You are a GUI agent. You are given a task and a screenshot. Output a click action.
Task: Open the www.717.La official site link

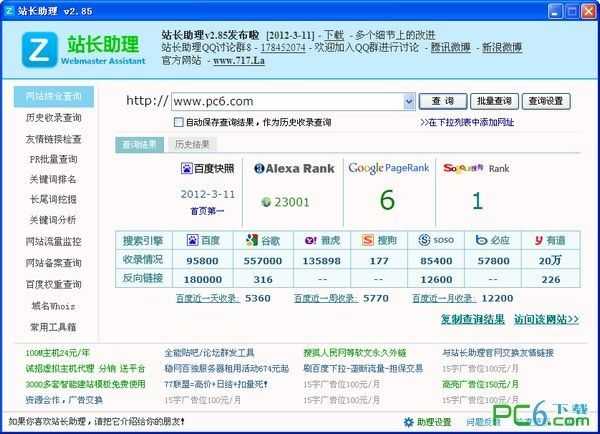[x=239, y=60]
